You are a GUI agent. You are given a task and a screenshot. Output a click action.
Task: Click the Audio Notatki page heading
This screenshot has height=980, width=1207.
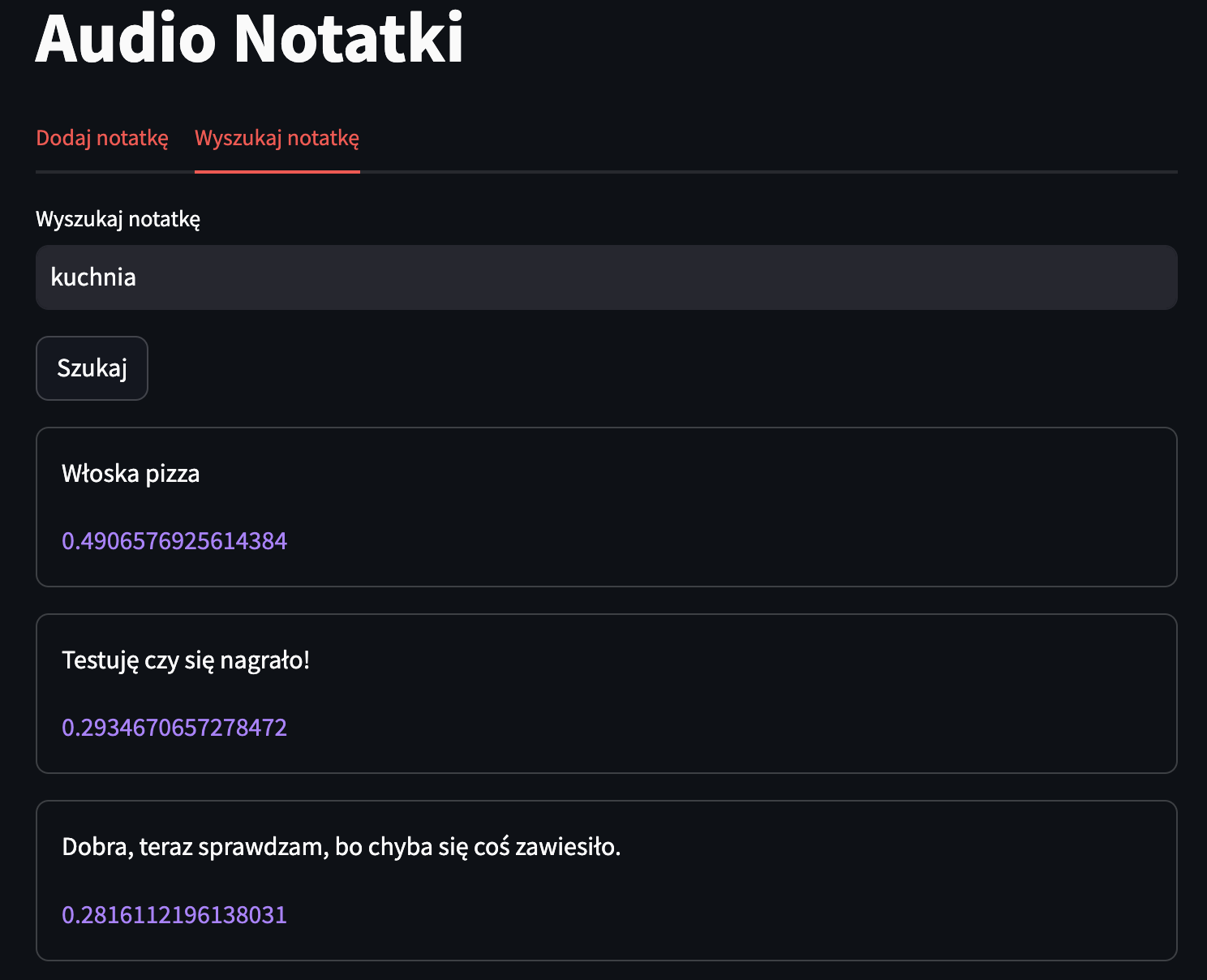coord(250,37)
